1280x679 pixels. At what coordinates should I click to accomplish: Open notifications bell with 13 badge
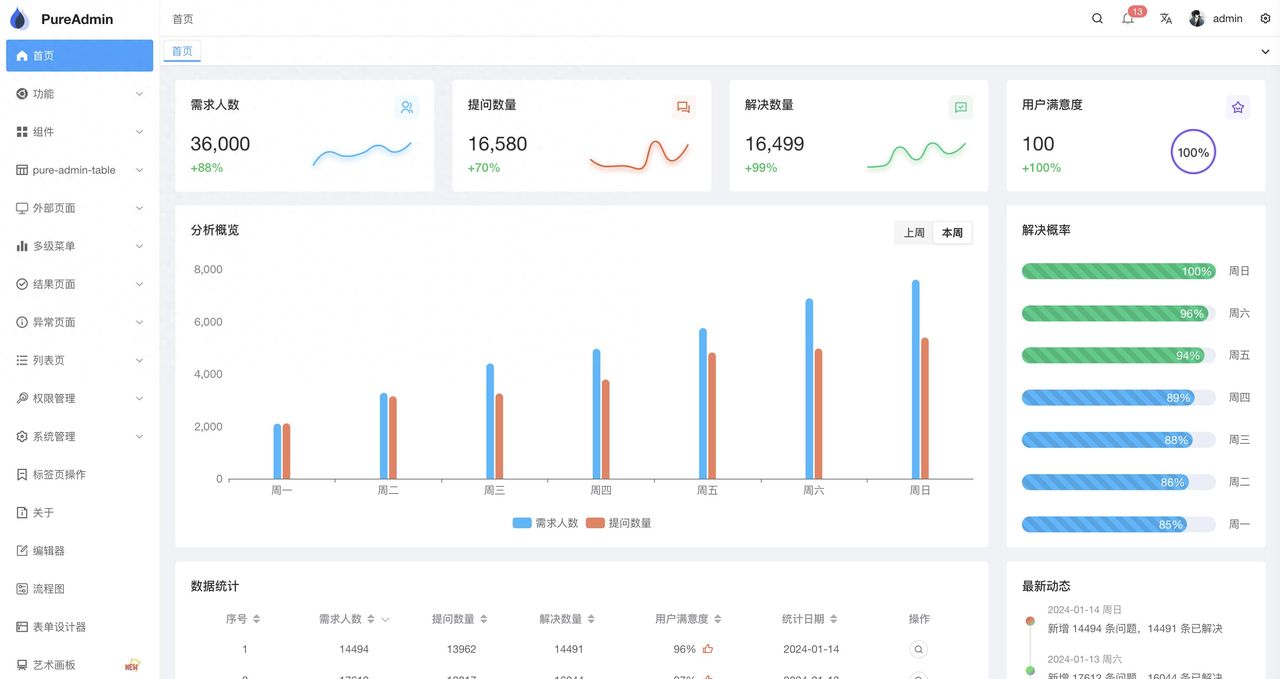[1128, 19]
